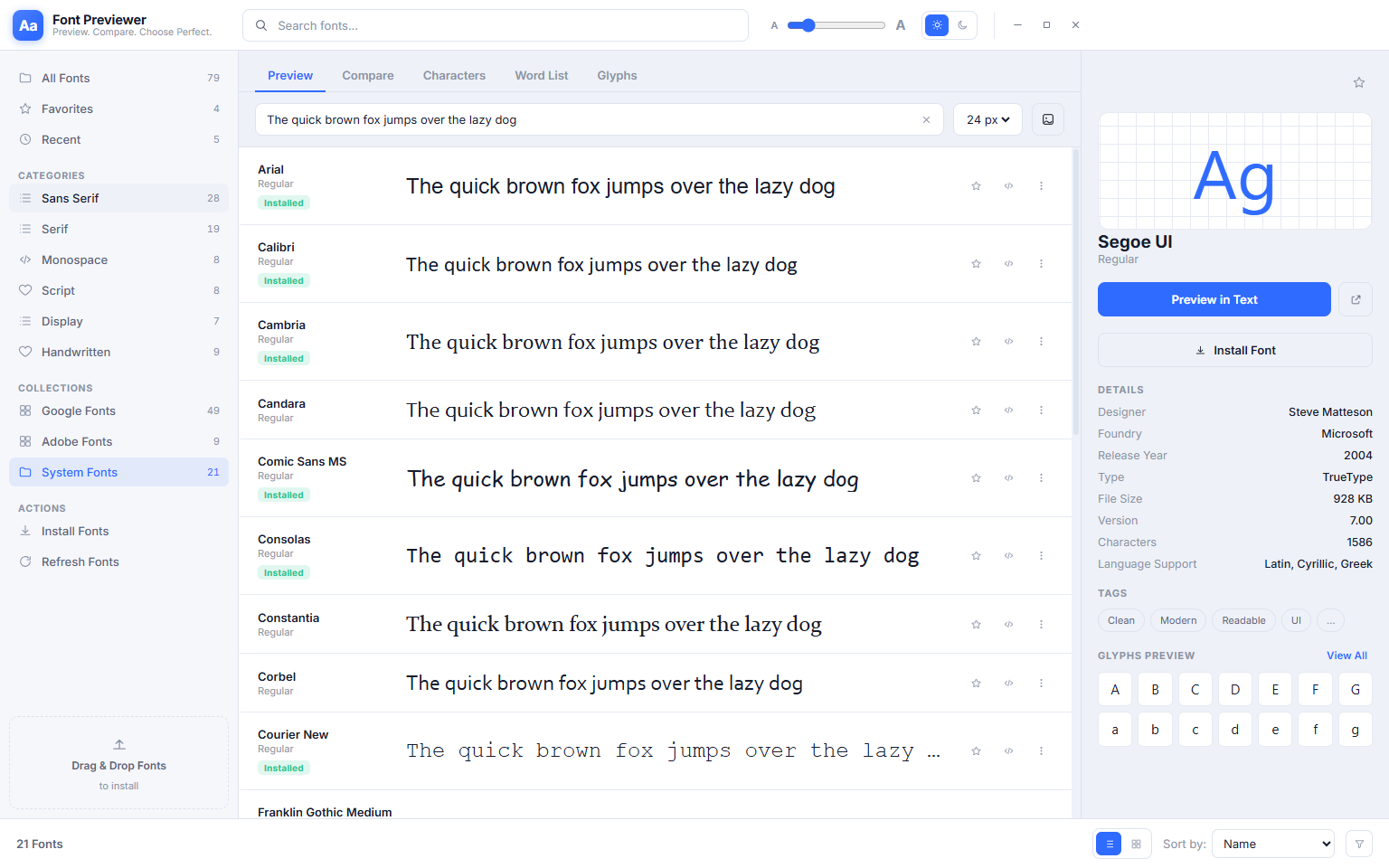Image resolution: width=1389 pixels, height=868 pixels.
Task: Favorite Segoe UI in details panel
Action: 1358,83
